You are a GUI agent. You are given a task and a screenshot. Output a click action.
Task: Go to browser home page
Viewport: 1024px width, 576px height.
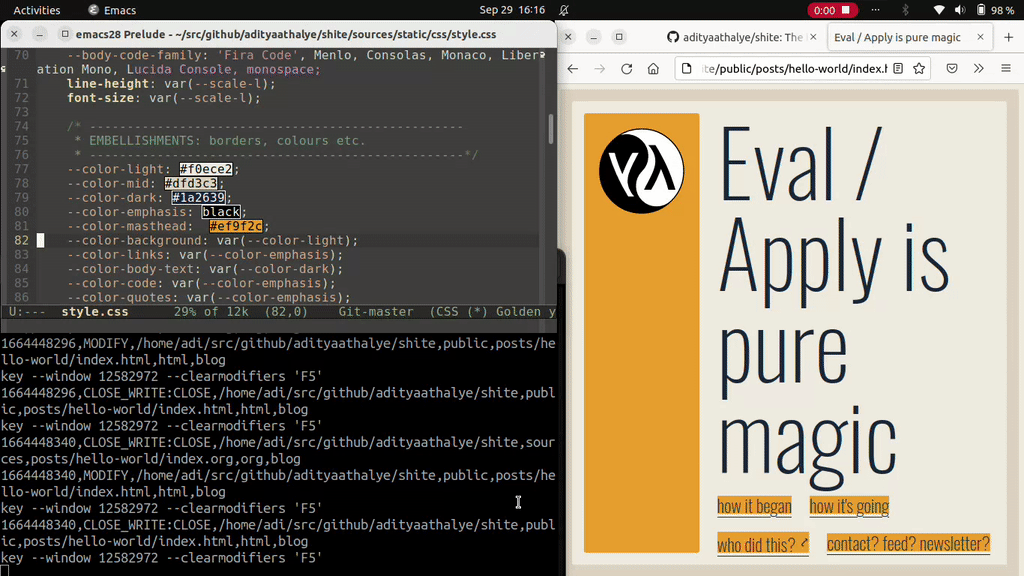pyautogui.click(x=653, y=69)
